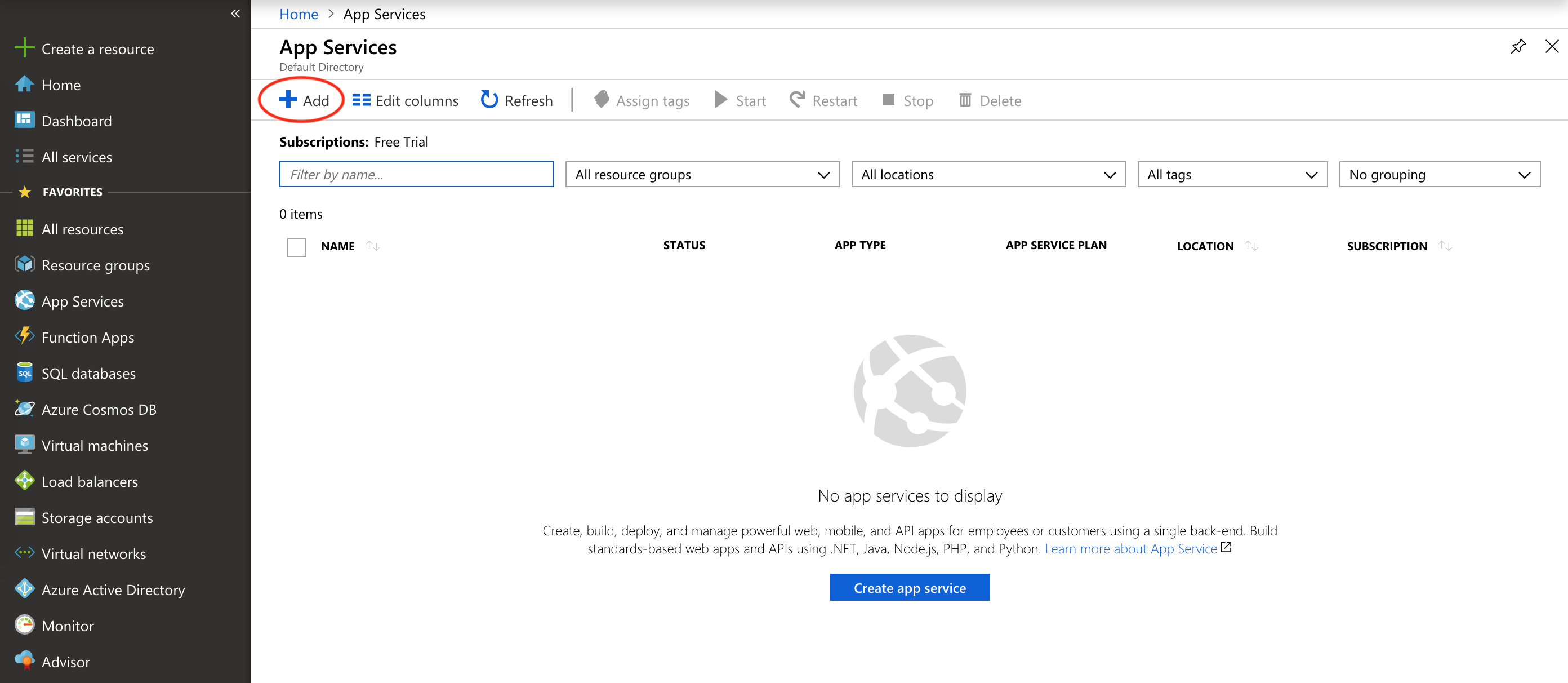The width and height of the screenshot is (1568, 683).
Task: Open Function Apps in sidebar
Action: click(x=88, y=338)
